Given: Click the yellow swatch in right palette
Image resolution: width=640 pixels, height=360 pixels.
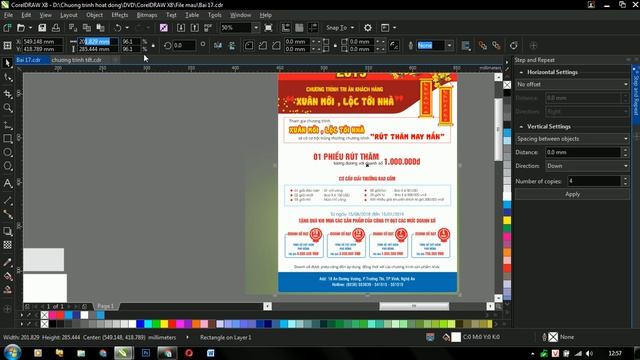Looking at the screenshot, I should [x=507, y=220].
